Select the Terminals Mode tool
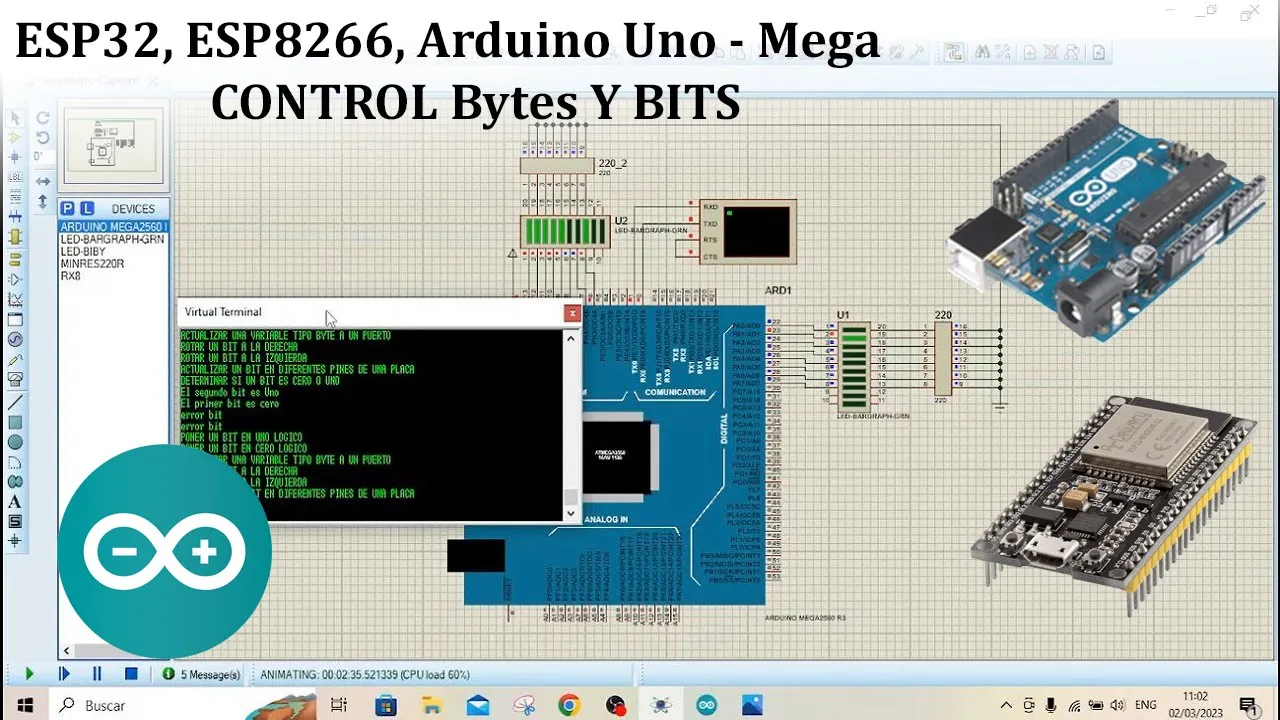1280x720 pixels. tap(15, 258)
